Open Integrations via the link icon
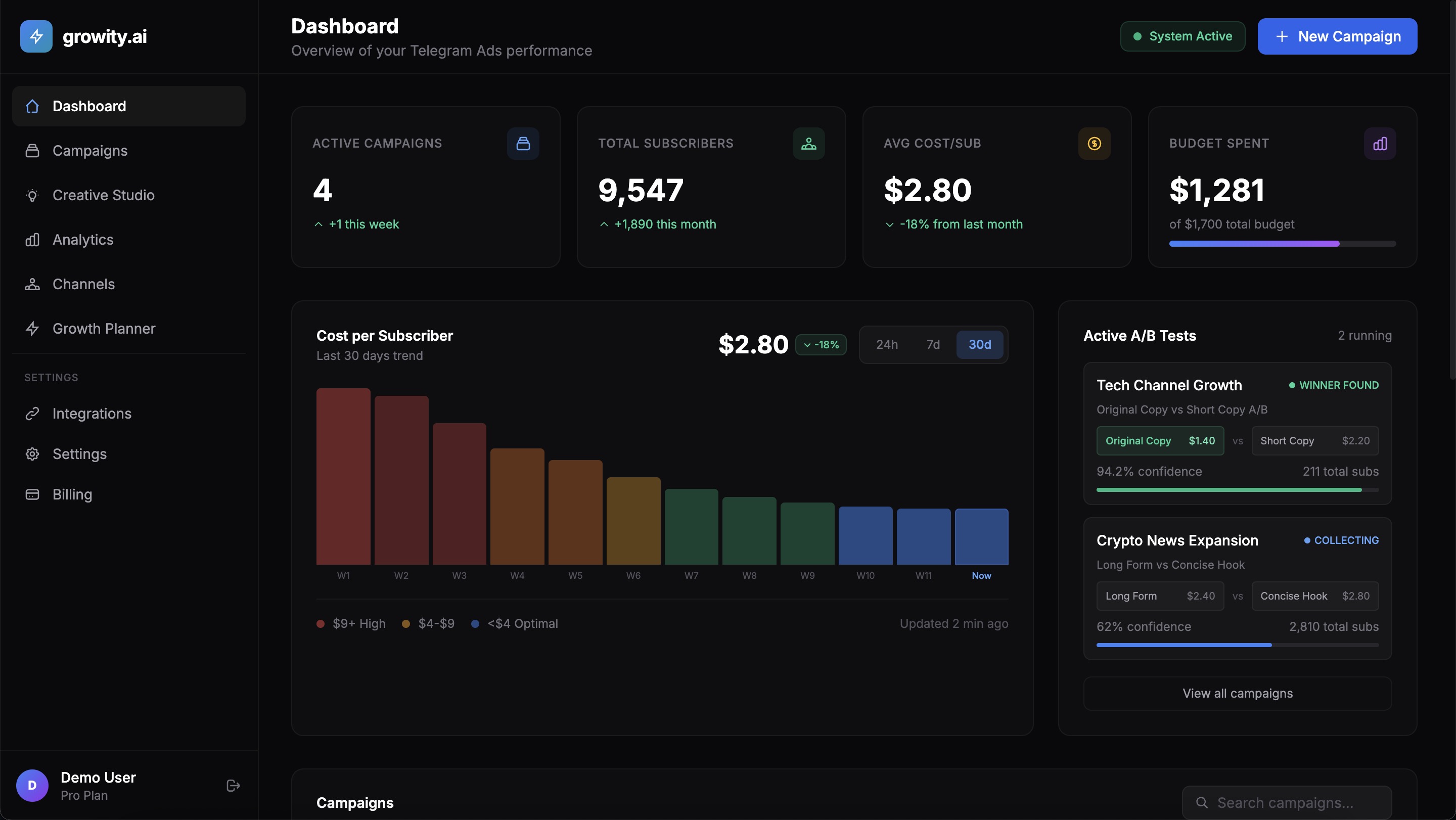 32,413
